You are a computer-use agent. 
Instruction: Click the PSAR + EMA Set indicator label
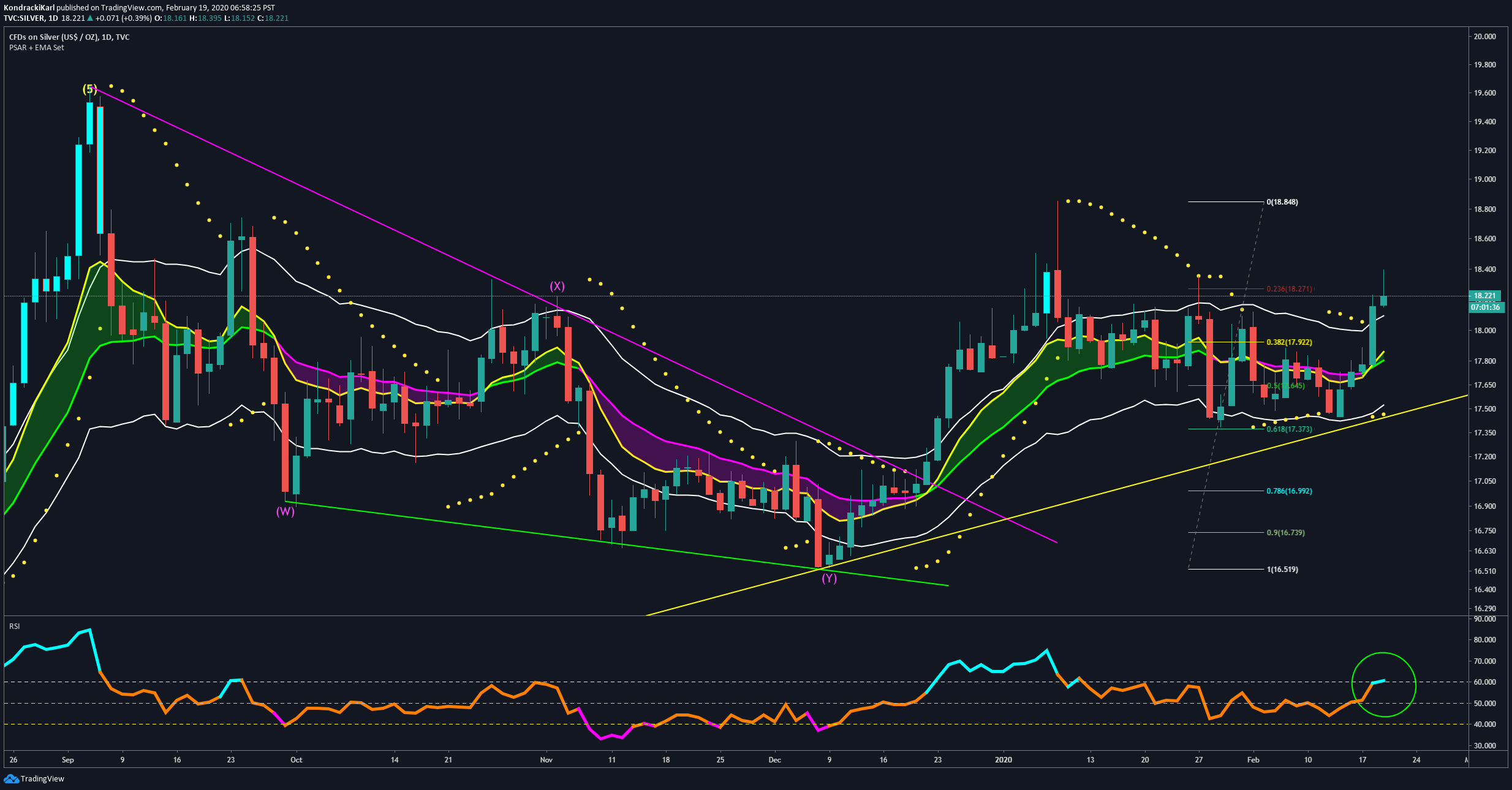click(x=36, y=48)
